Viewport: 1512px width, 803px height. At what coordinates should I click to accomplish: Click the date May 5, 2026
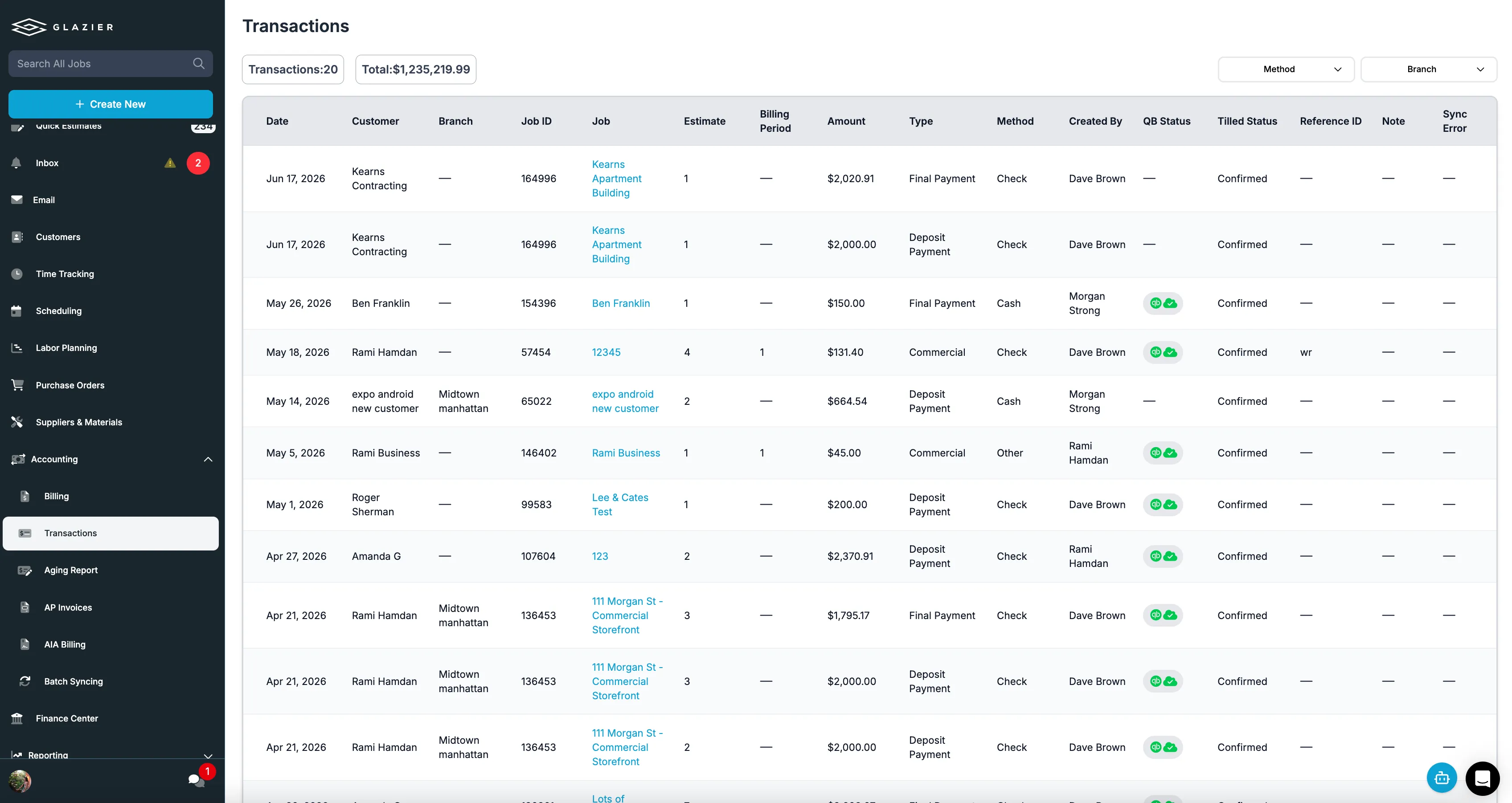coord(295,453)
